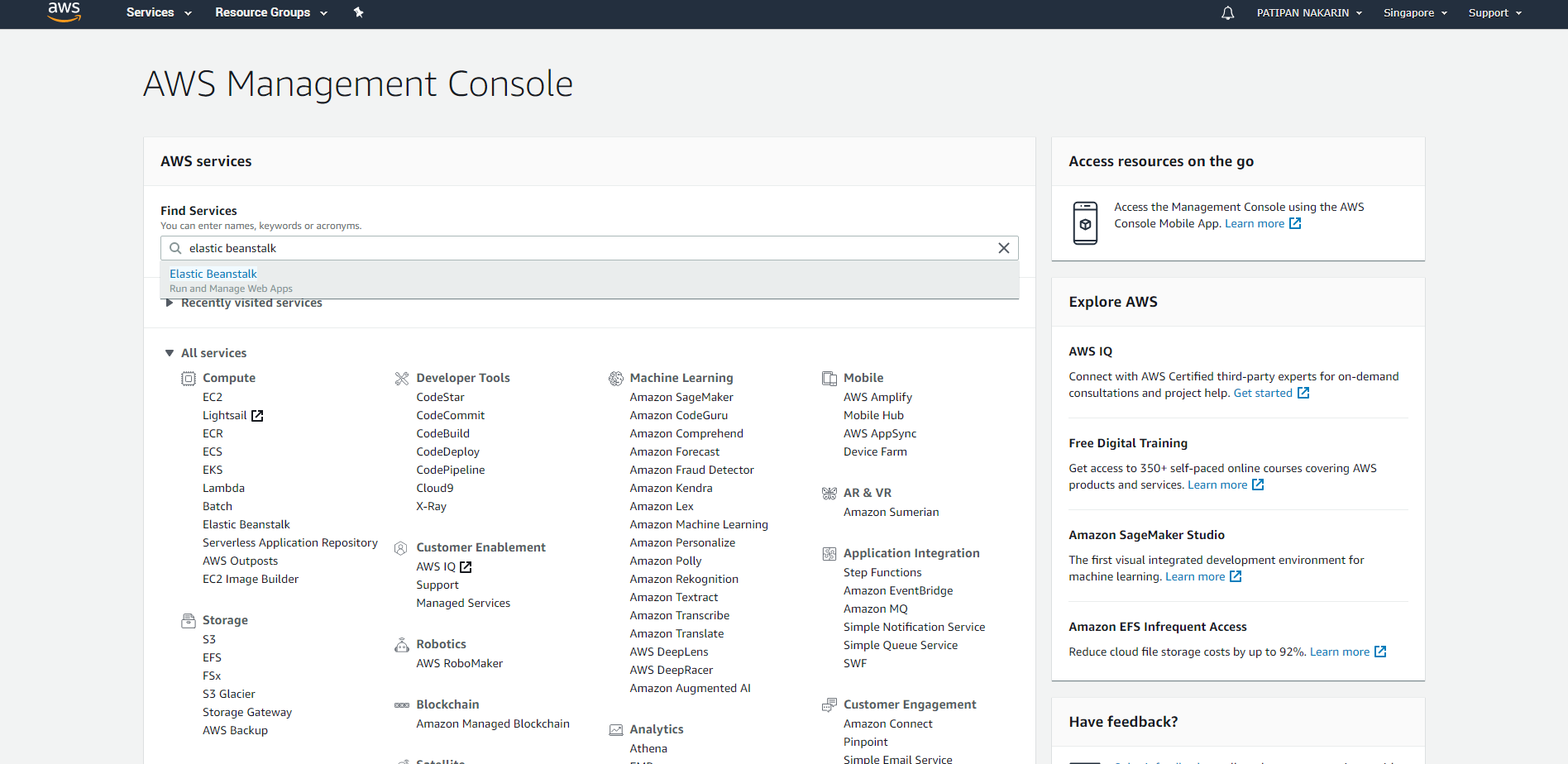Viewport: 1568px width, 764px height.
Task: Click the pin icon in the top bar
Action: pos(359,12)
